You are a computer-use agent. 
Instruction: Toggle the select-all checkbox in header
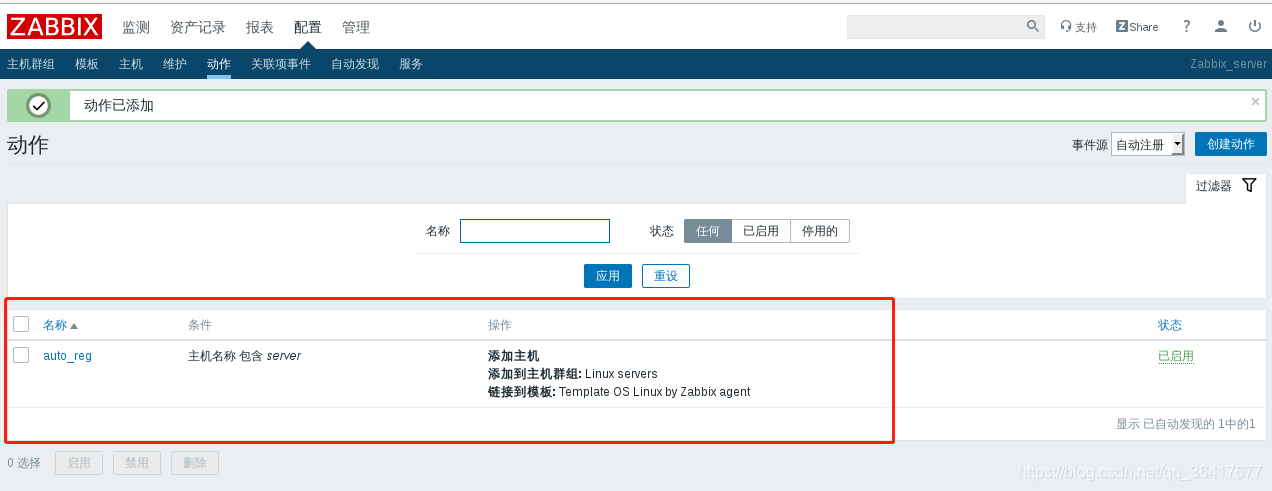[21, 324]
